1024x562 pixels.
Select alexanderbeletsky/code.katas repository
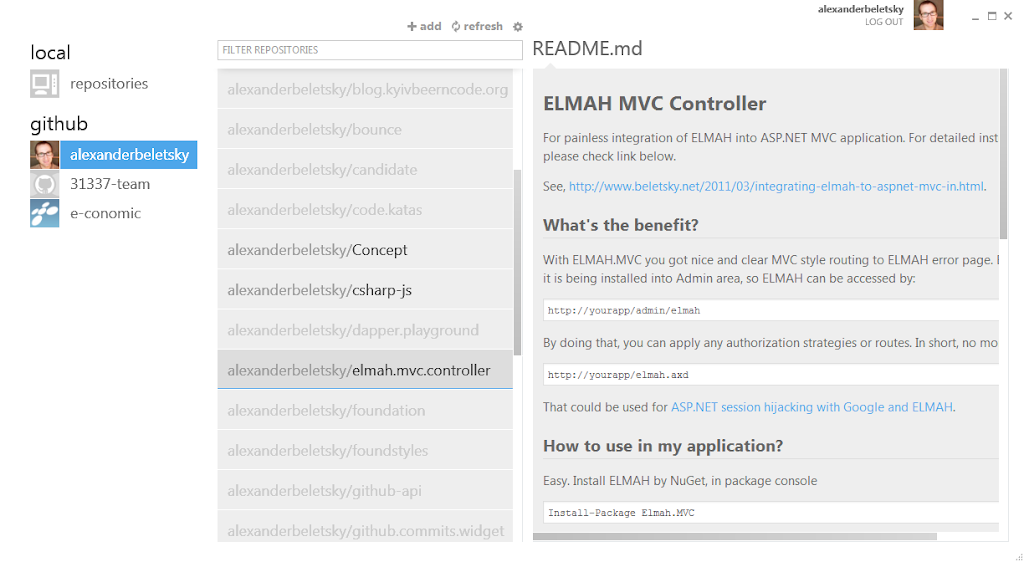point(365,210)
